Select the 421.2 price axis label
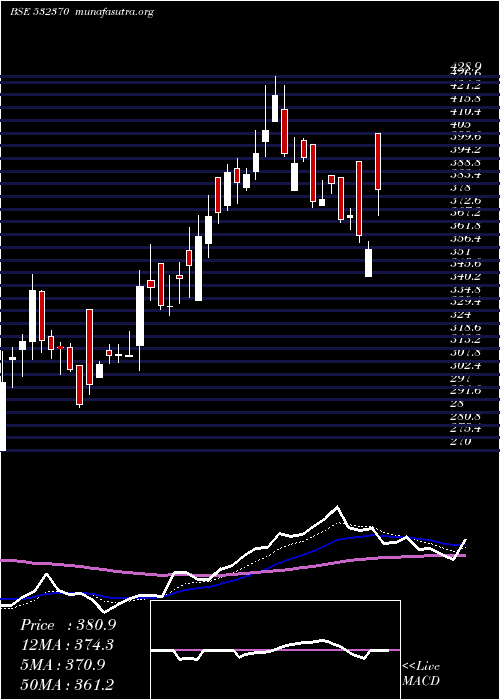Viewport: 500px width, 700px height. (x=465, y=86)
